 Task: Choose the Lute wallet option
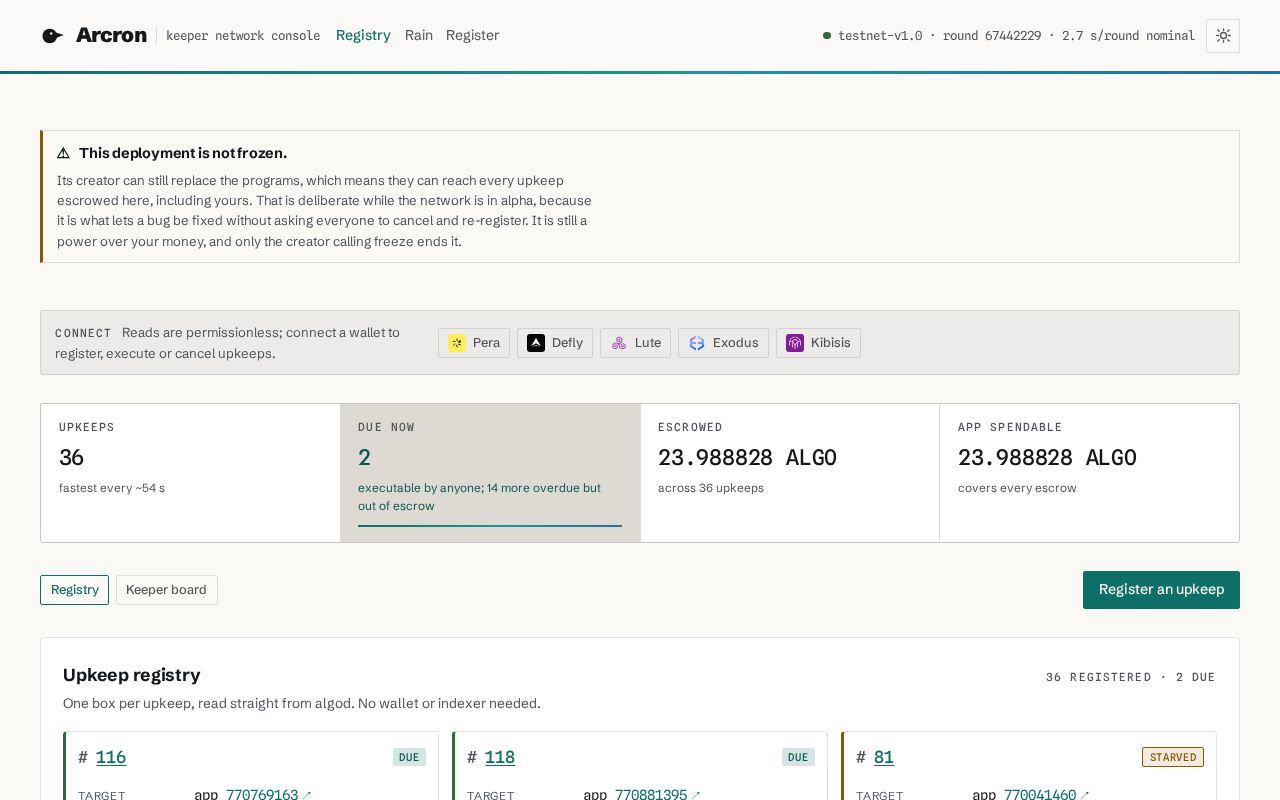[636, 343]
